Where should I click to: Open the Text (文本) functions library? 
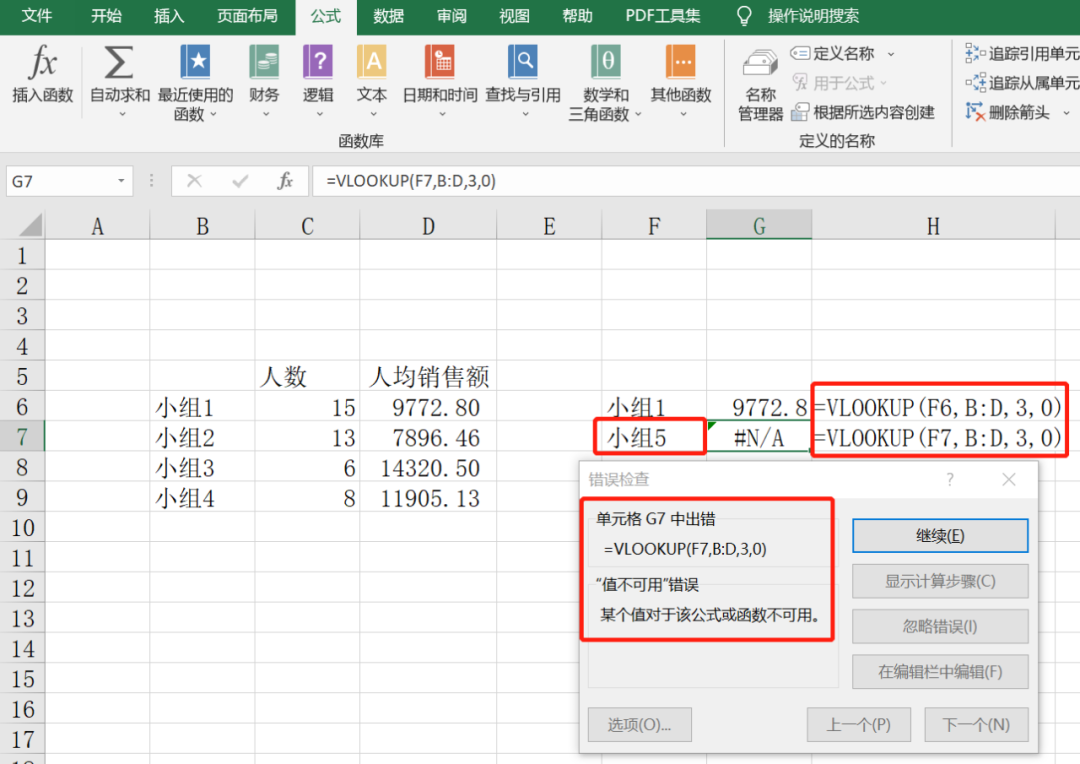pyautogui.click(x=371, y=79)
